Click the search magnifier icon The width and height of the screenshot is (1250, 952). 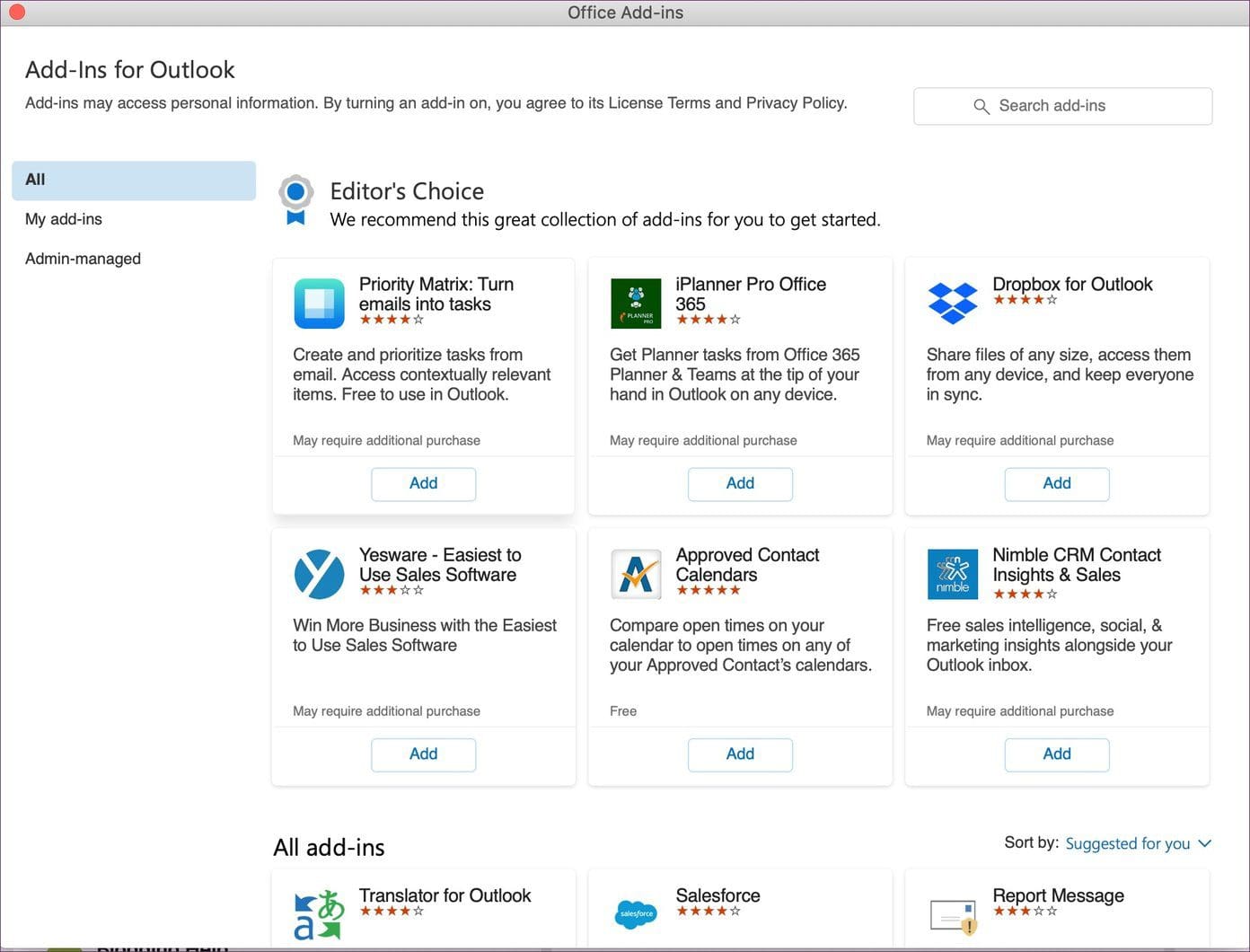click(982, 106)
